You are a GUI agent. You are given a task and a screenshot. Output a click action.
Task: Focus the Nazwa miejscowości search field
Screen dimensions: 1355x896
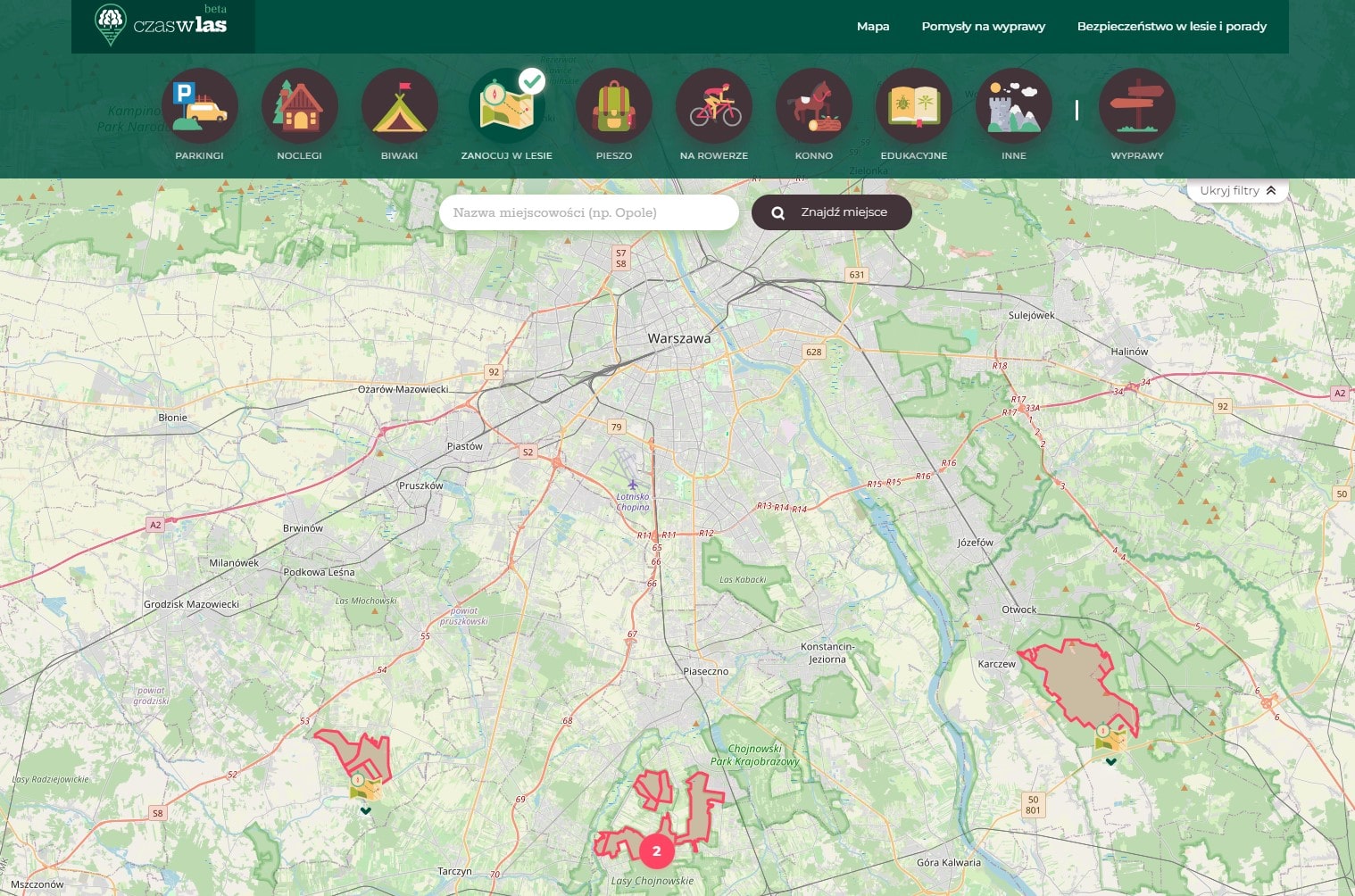pos(589,212)
